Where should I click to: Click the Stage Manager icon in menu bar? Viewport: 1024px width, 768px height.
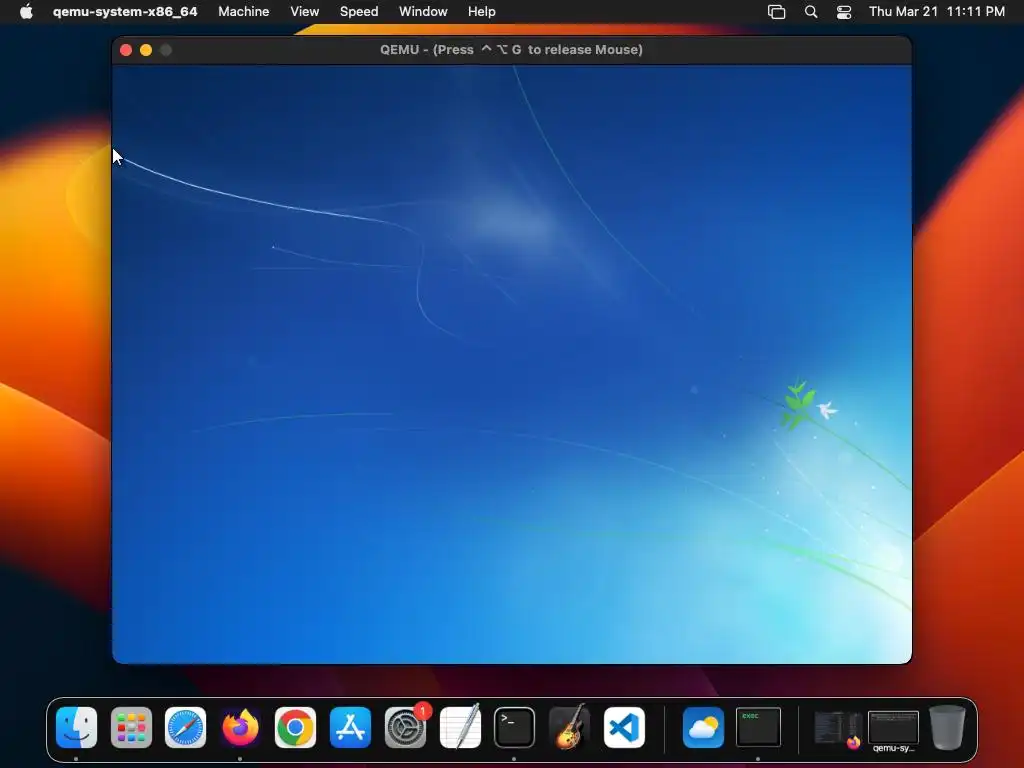tap(776, 12)
